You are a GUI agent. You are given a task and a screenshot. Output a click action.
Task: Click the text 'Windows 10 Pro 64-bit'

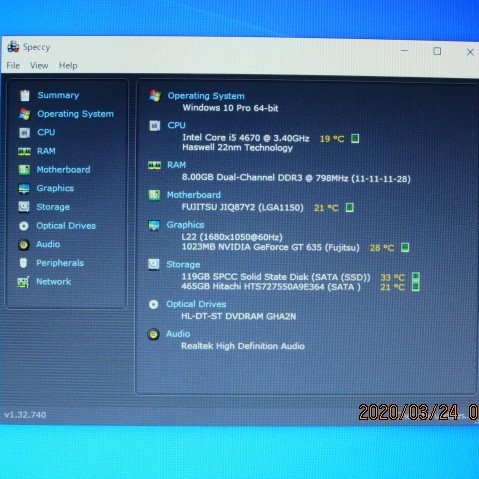pyautogui.click(x=230, y=108)
